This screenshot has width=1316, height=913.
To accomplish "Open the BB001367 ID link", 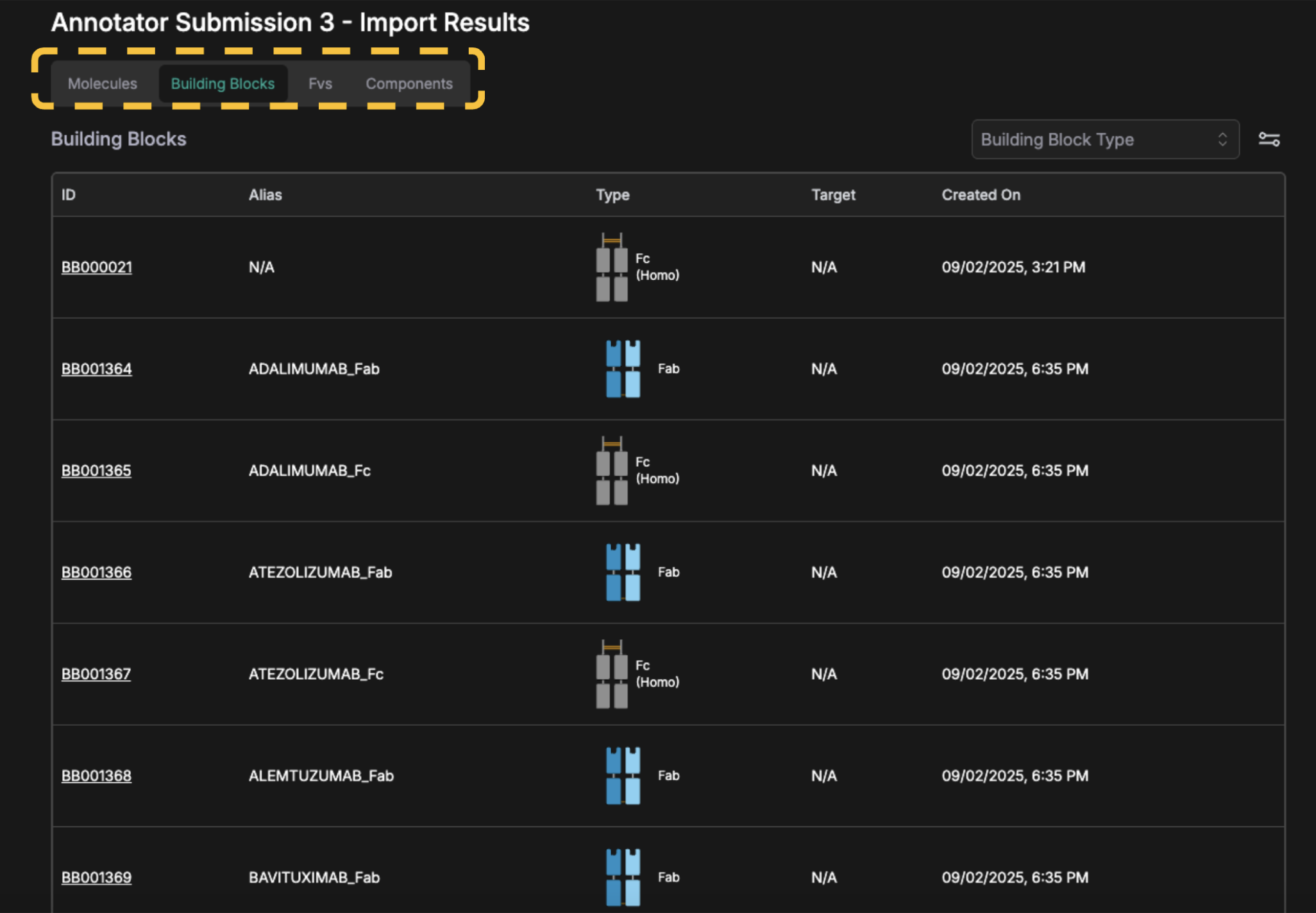I will click(96, 674).
